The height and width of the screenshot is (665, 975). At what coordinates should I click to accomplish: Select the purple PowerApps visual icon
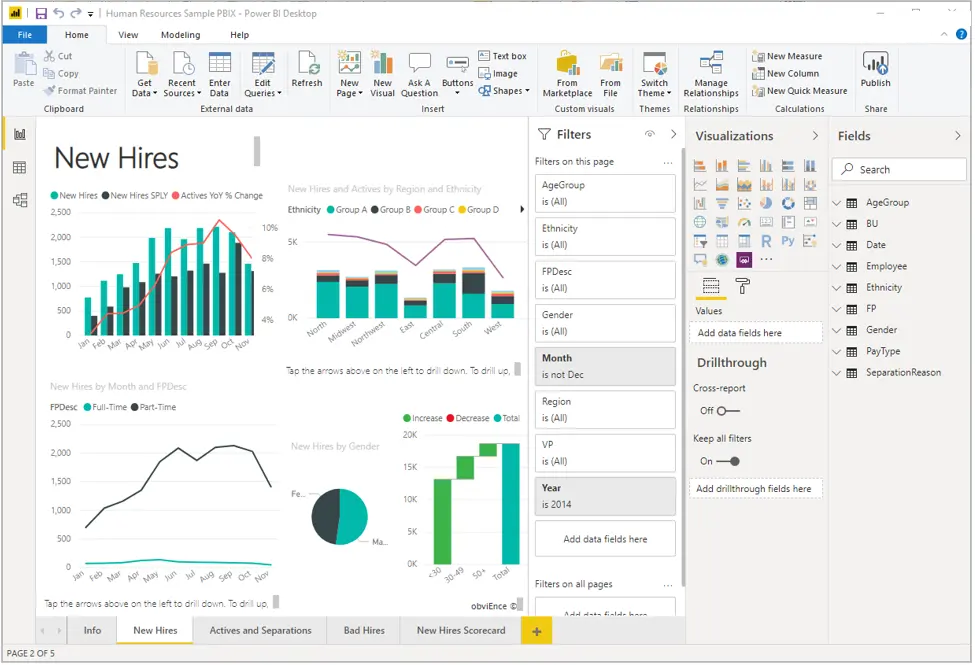point(744,259)
